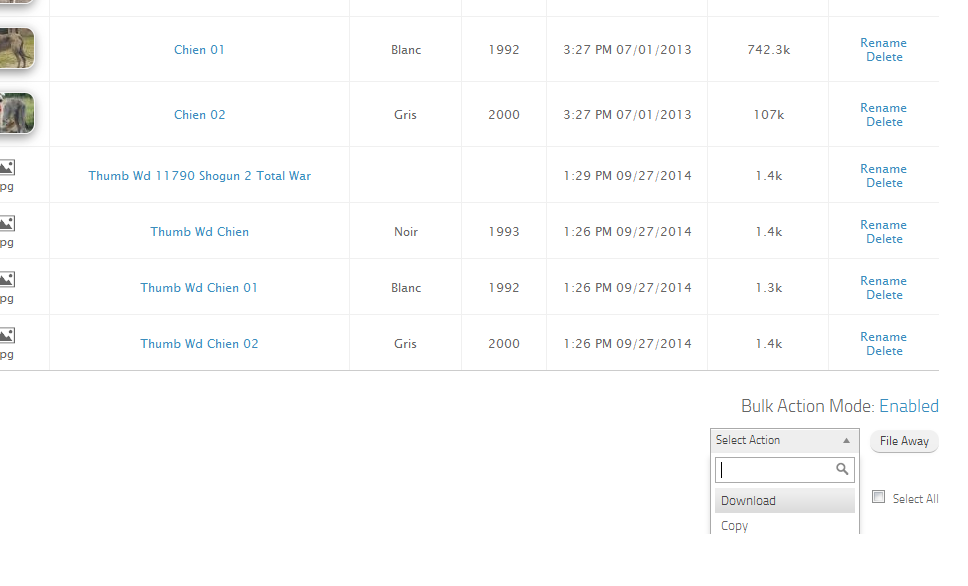
Task: Collapse the Select Action dropdown
Action: click(785, 440)
